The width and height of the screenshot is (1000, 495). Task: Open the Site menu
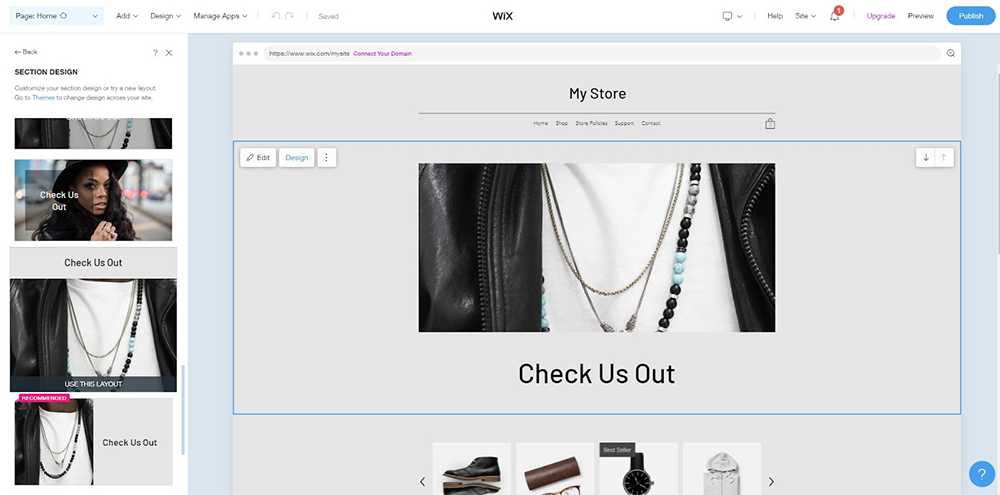pos(805,16)
